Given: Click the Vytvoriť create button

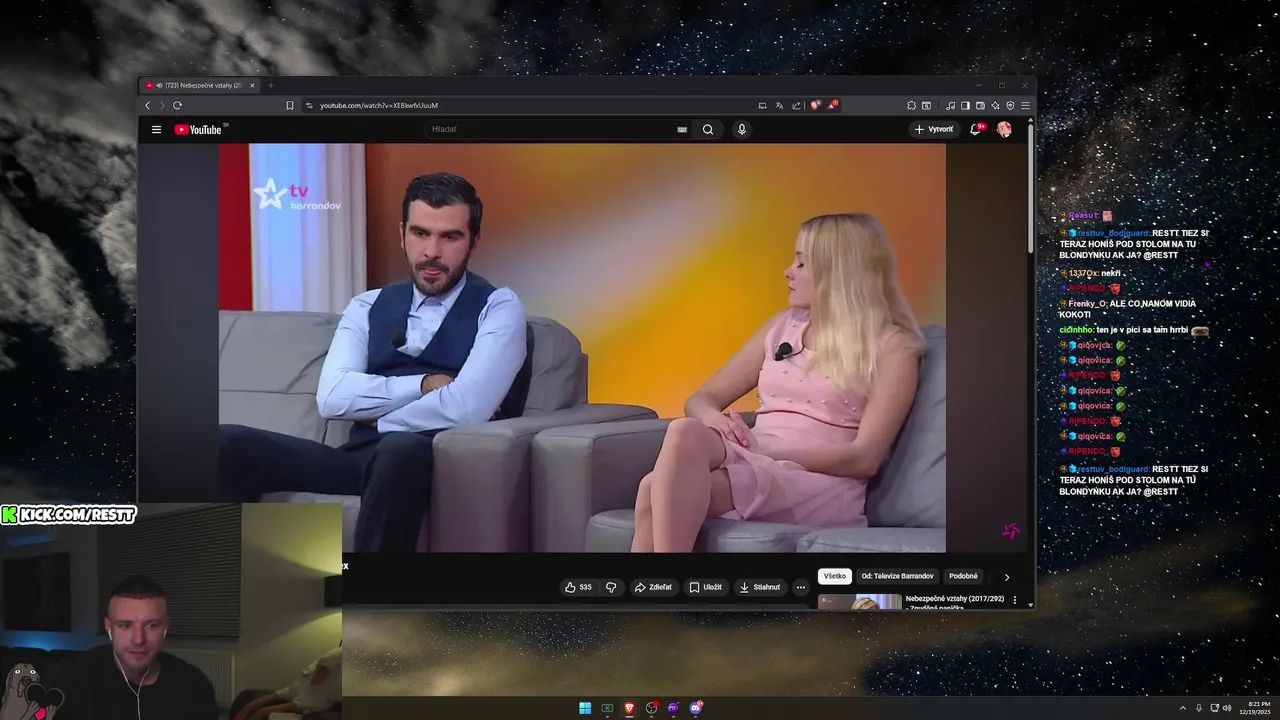Looking at the screenshot, I should [934, 129].
